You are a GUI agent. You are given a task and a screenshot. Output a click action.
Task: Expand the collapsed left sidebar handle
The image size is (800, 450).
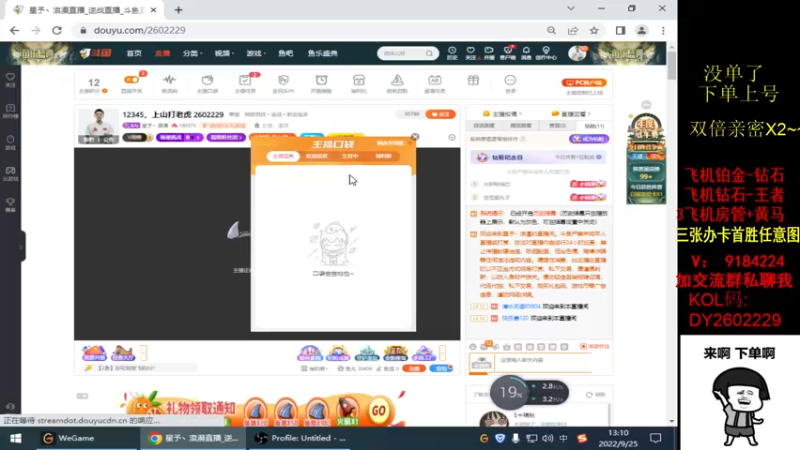(x=22, y=246)
